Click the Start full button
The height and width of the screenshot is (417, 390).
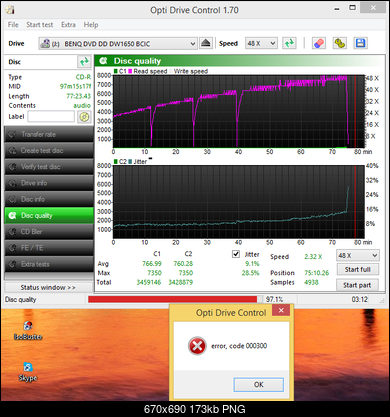point(358,269)
